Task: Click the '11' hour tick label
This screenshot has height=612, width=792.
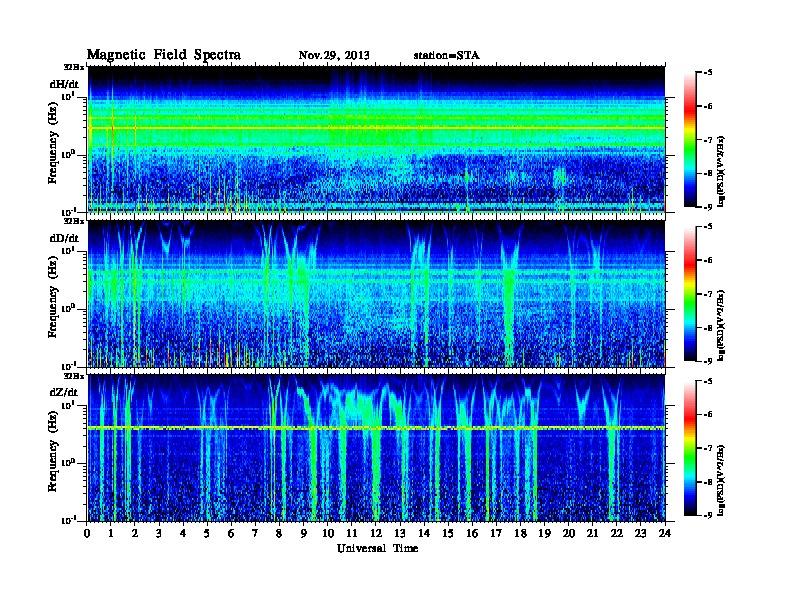Action: click(352, 533)
